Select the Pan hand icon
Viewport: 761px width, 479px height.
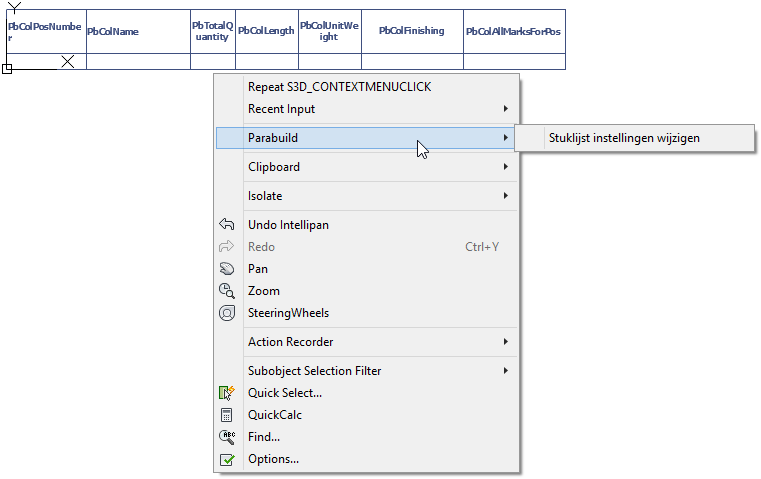[227, 269]
